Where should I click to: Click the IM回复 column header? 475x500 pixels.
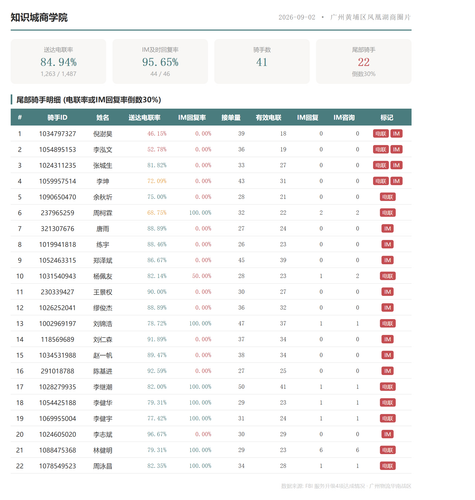(x=307, y=117)
